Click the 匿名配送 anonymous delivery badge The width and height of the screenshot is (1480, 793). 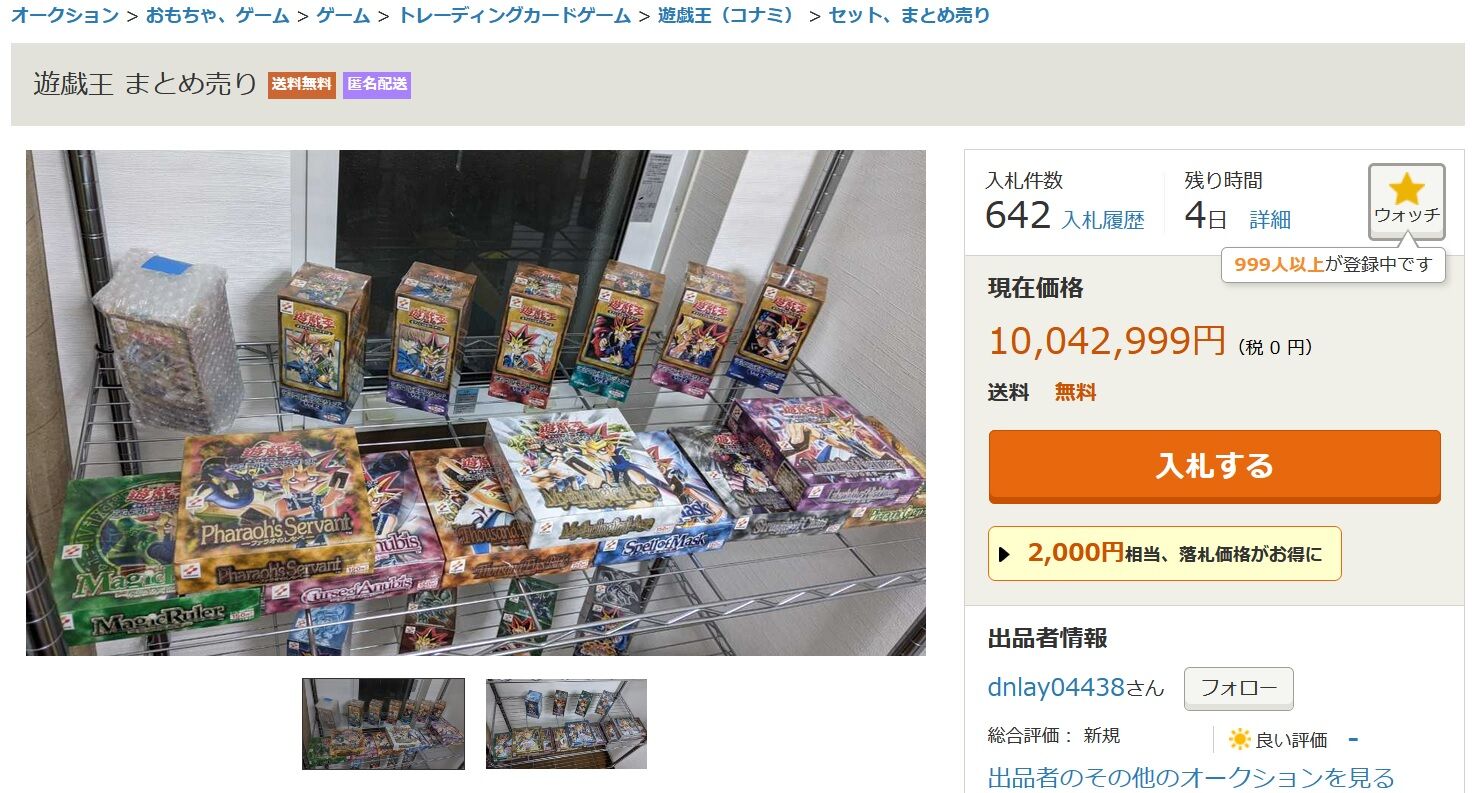coord(377,85)
